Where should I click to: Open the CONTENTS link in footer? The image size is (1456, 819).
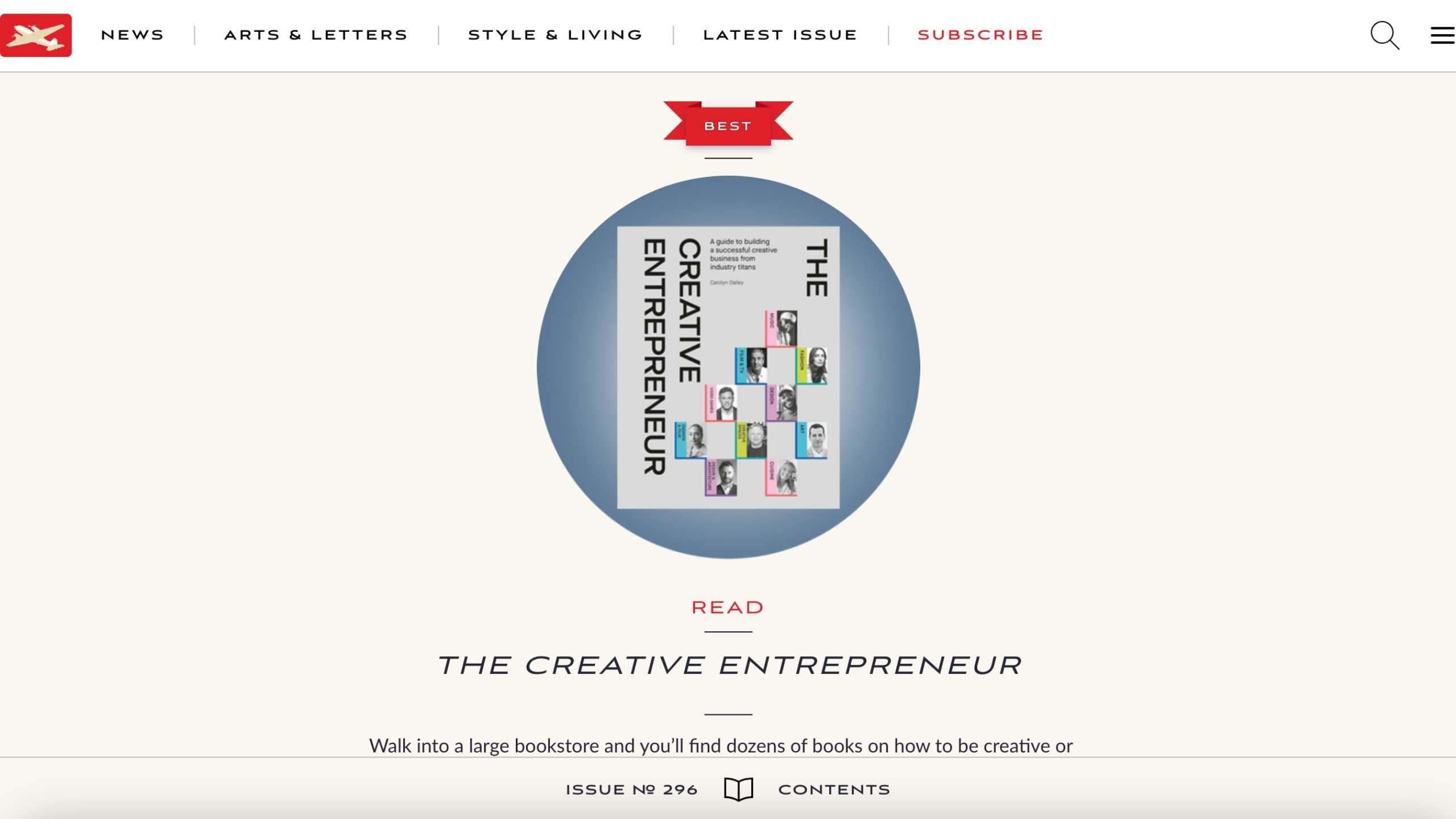(x=834, y=789)
